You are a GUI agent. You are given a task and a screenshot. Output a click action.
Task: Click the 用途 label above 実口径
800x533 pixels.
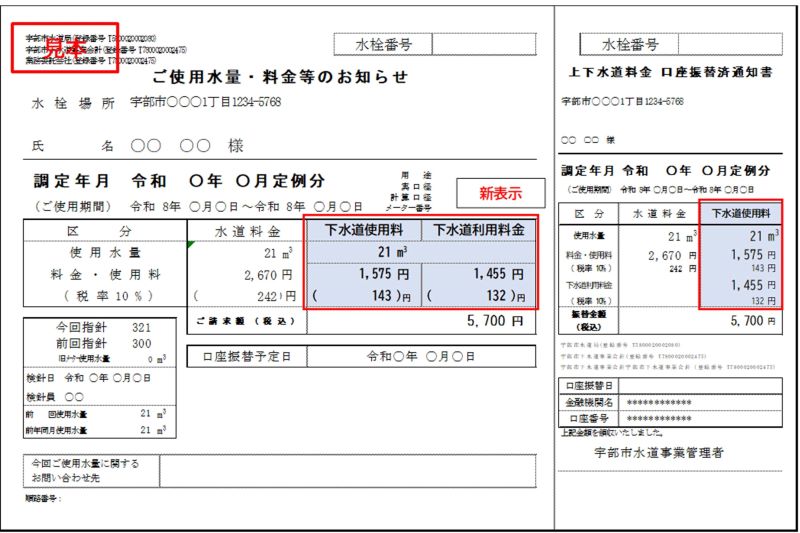[x=416, y=175]
